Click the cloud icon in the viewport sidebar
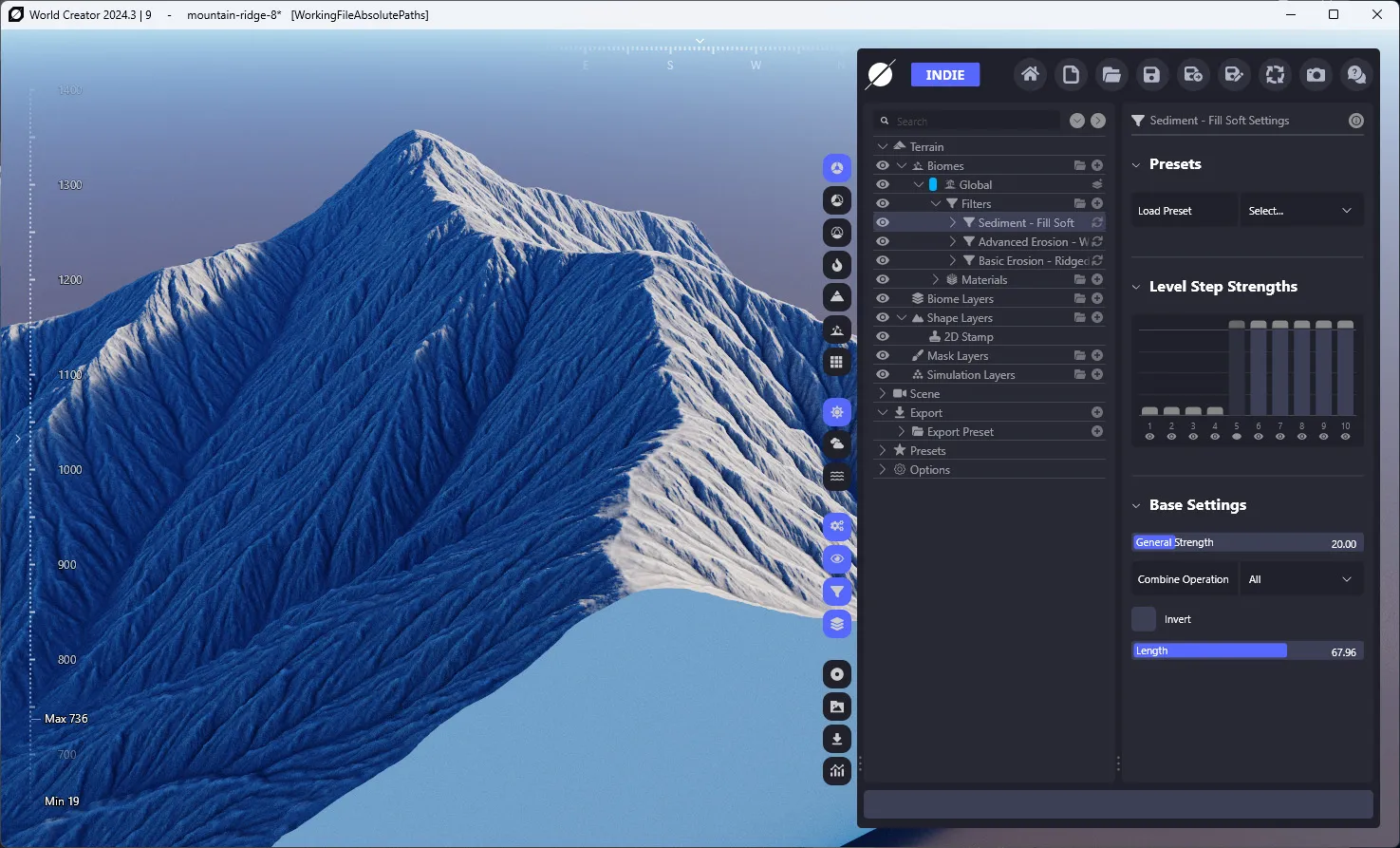Screen dimensions: 1400x848 (x=837, y=444)
